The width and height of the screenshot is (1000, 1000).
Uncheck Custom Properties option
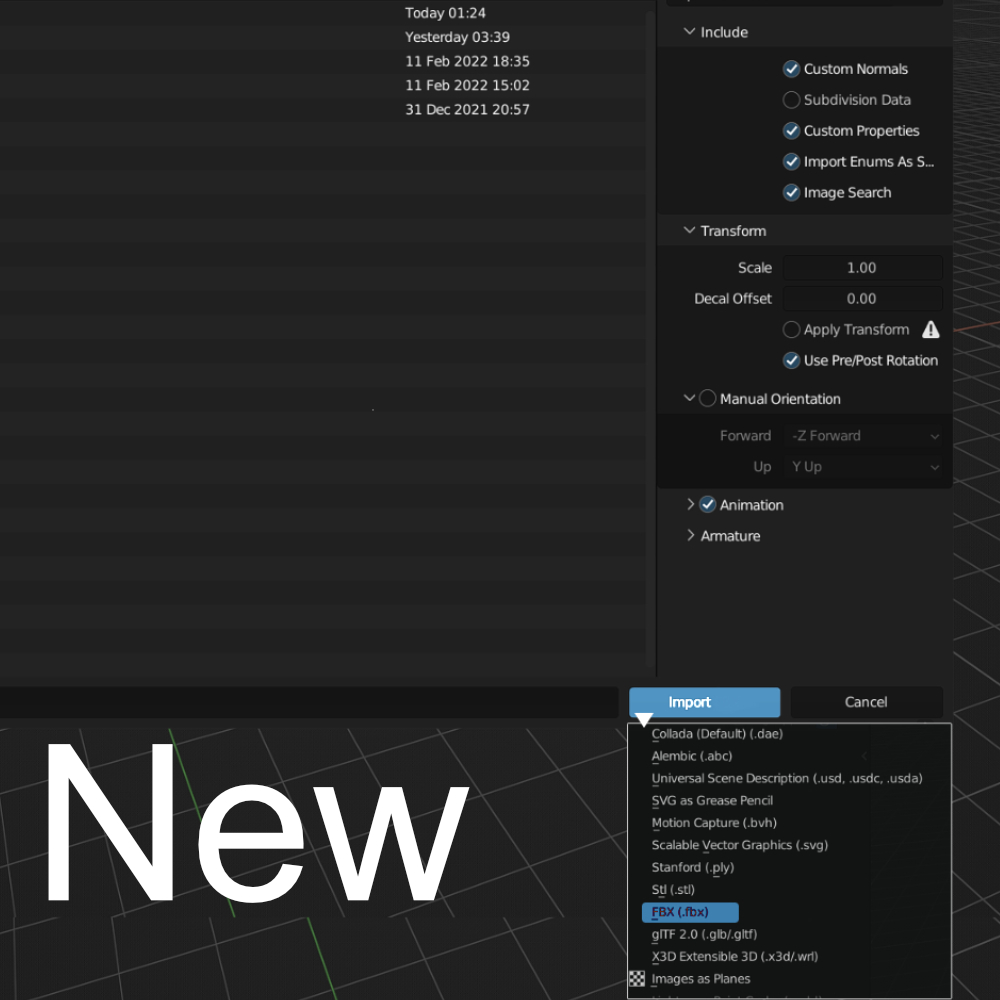(791, 131)
